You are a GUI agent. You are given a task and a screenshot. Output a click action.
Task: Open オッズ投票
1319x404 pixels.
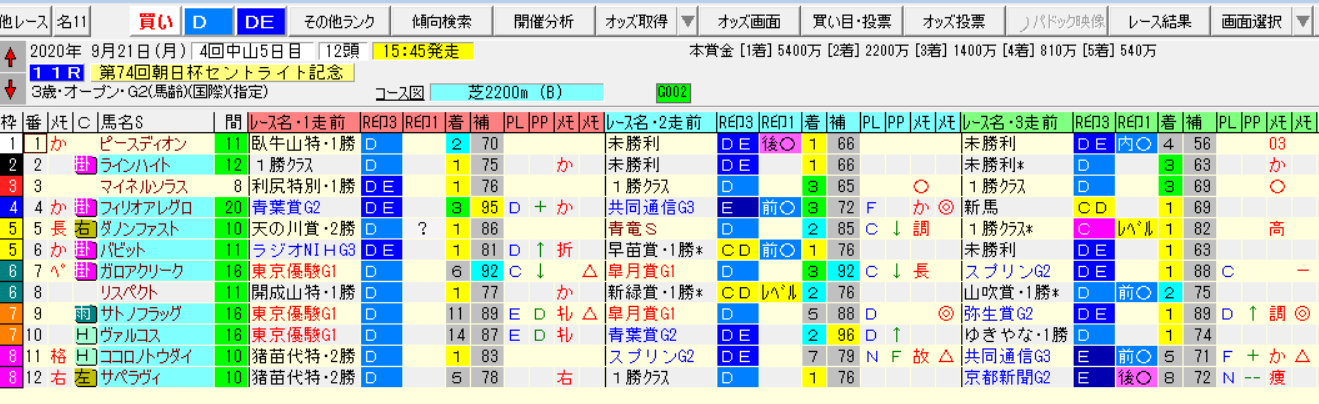(954, 21)
